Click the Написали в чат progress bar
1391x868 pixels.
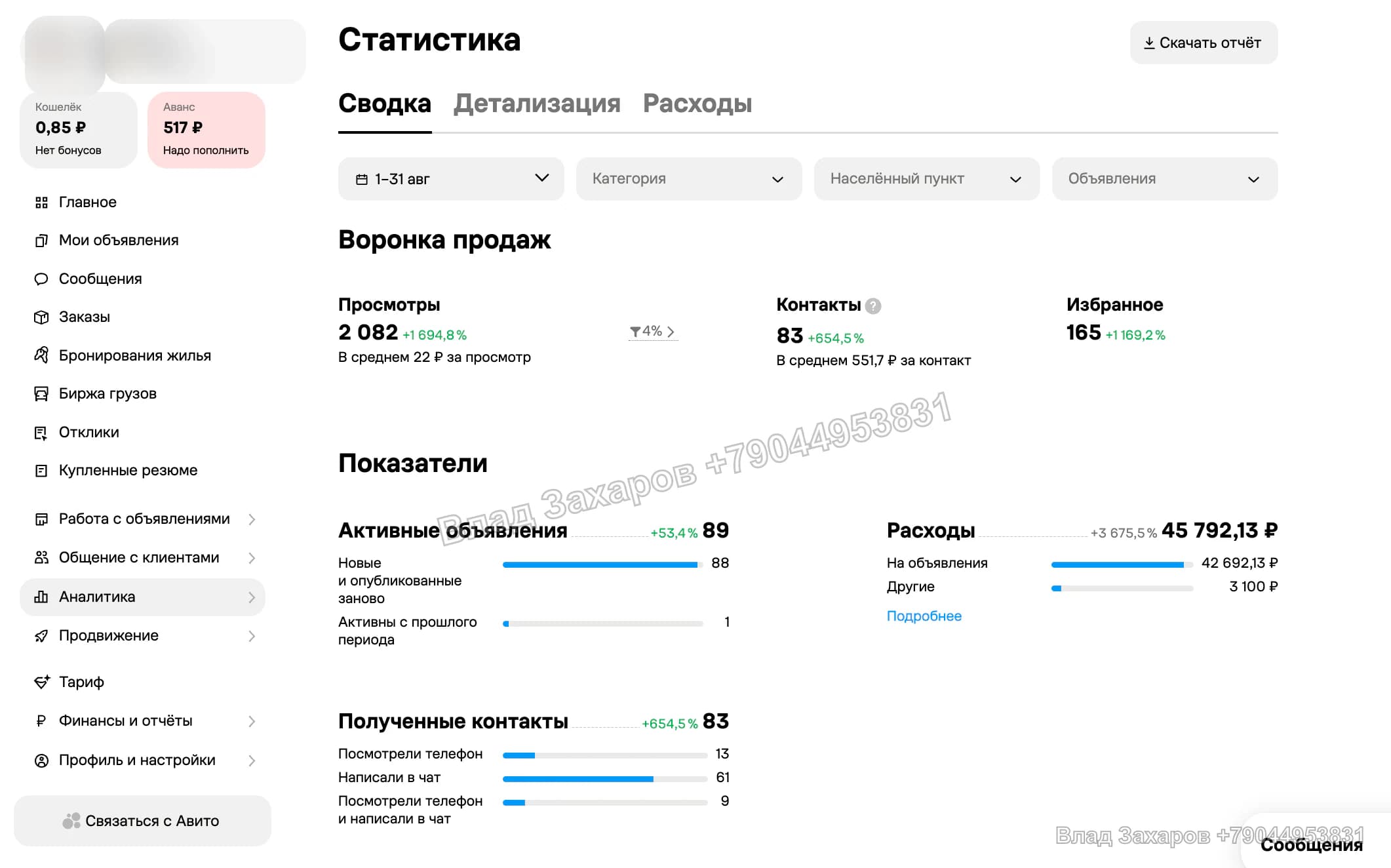(604, 779)
